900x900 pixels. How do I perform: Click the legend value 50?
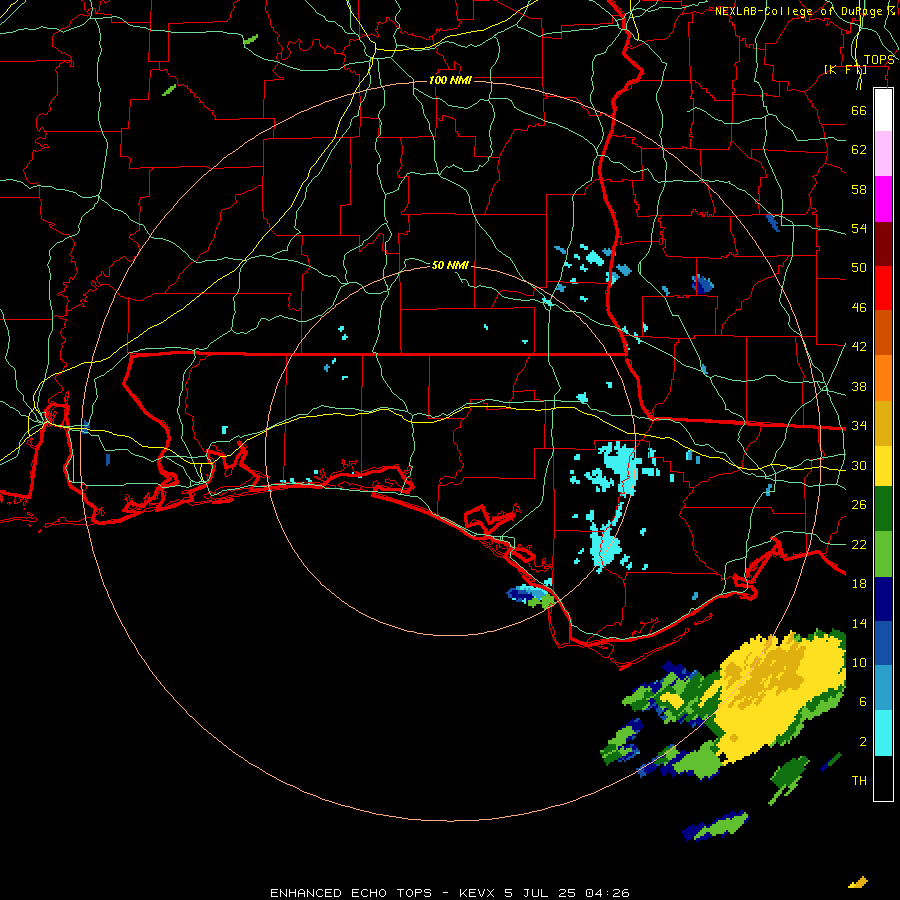(859, 267)
